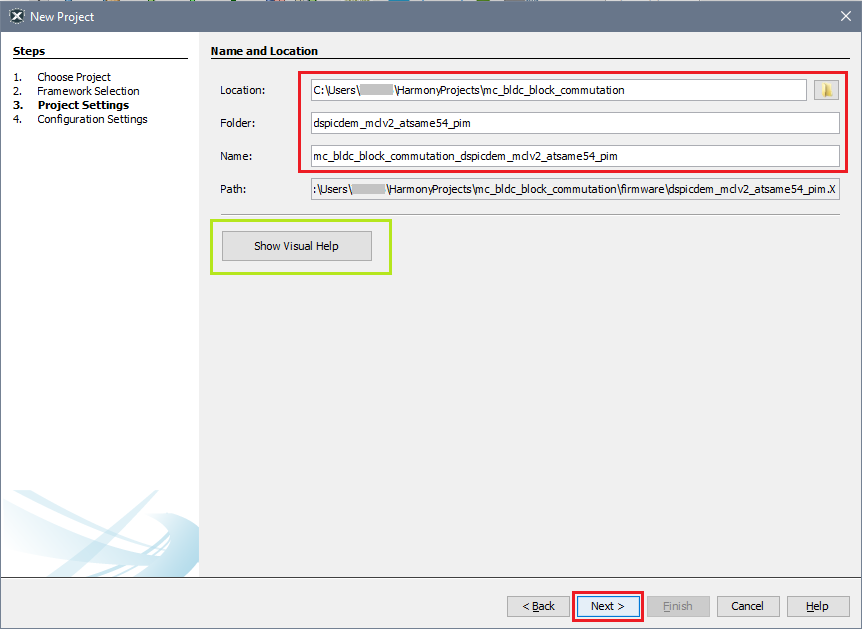Open Help from the bottom button row
The image size is (862, 629).
click(817, 606)
